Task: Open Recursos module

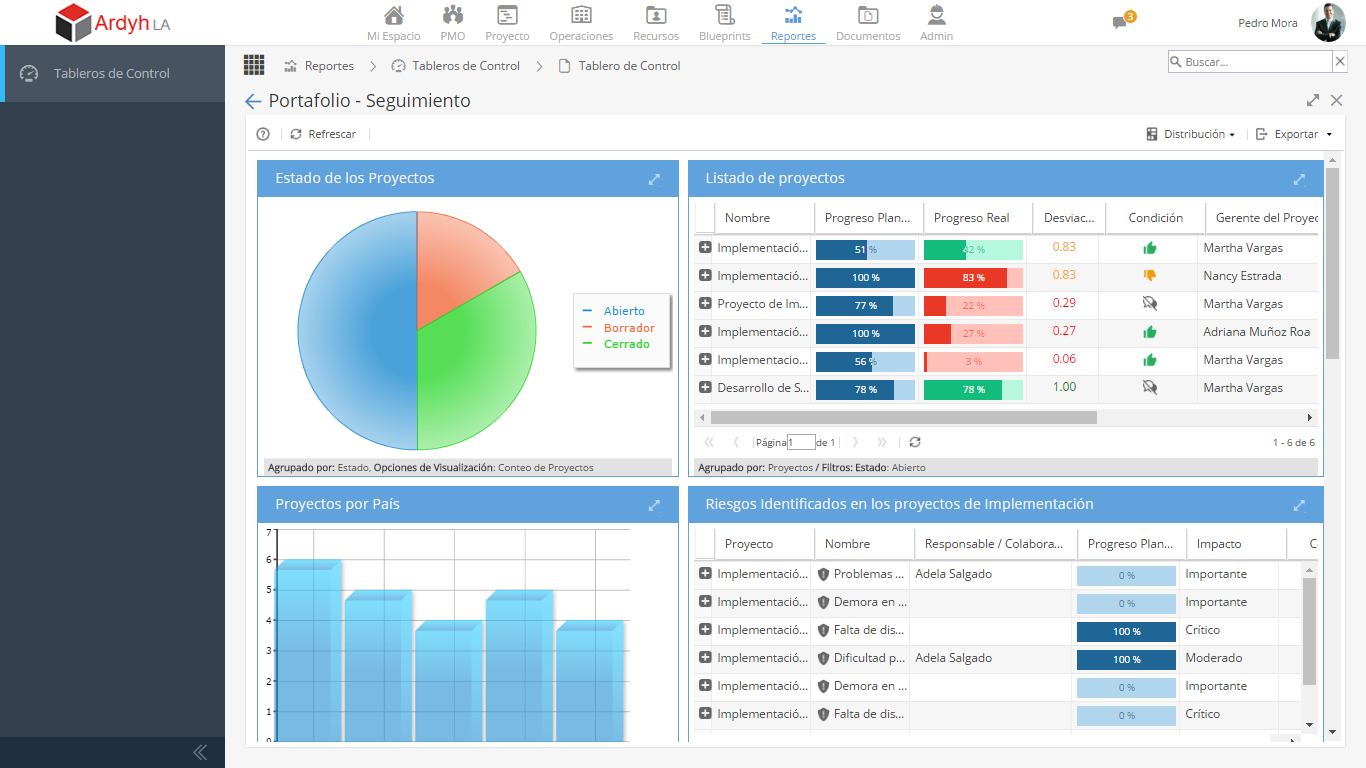Action: tap(656, 23)
